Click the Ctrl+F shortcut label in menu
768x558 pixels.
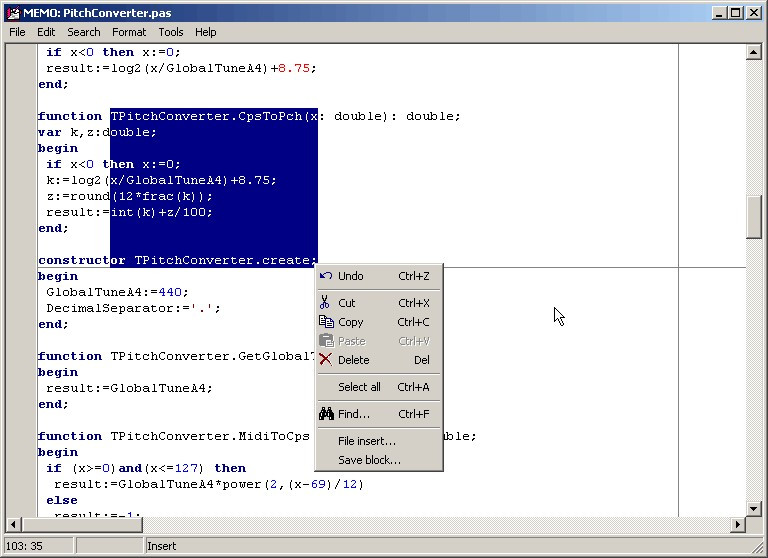(x=413, y=414)
